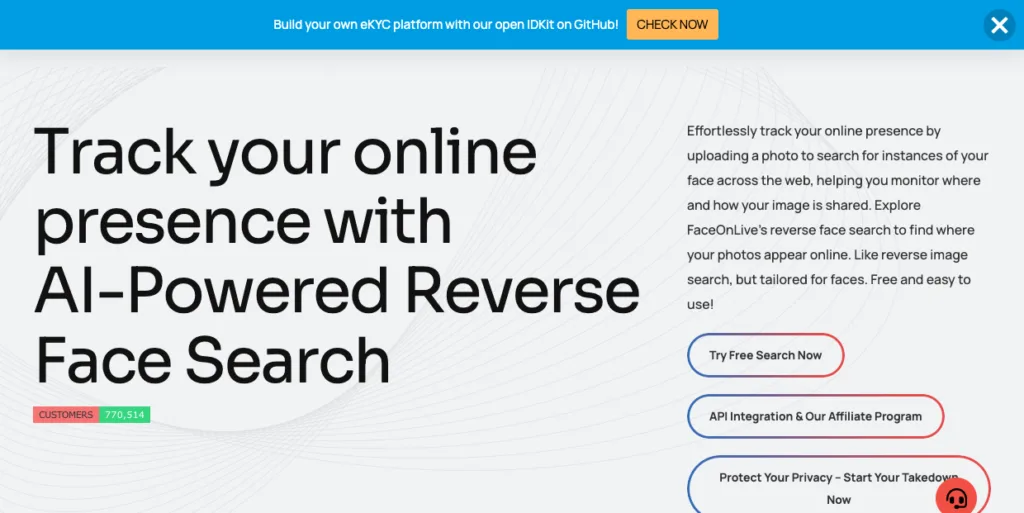The image size is (1024, 513).
Task: Click Try Free Search Now button
Action: 765,355
